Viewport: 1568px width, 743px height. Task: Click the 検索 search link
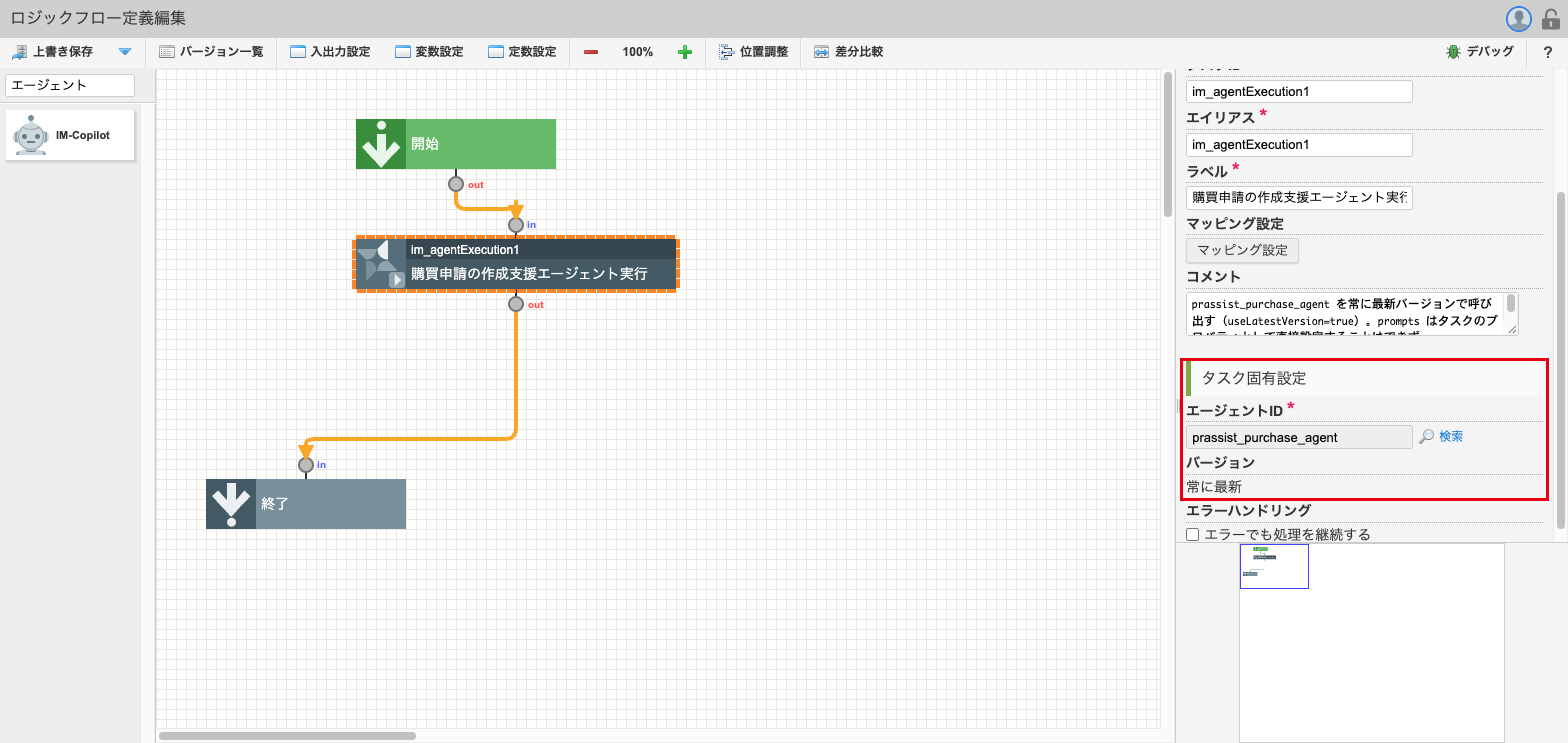[x=1451, y=437]
